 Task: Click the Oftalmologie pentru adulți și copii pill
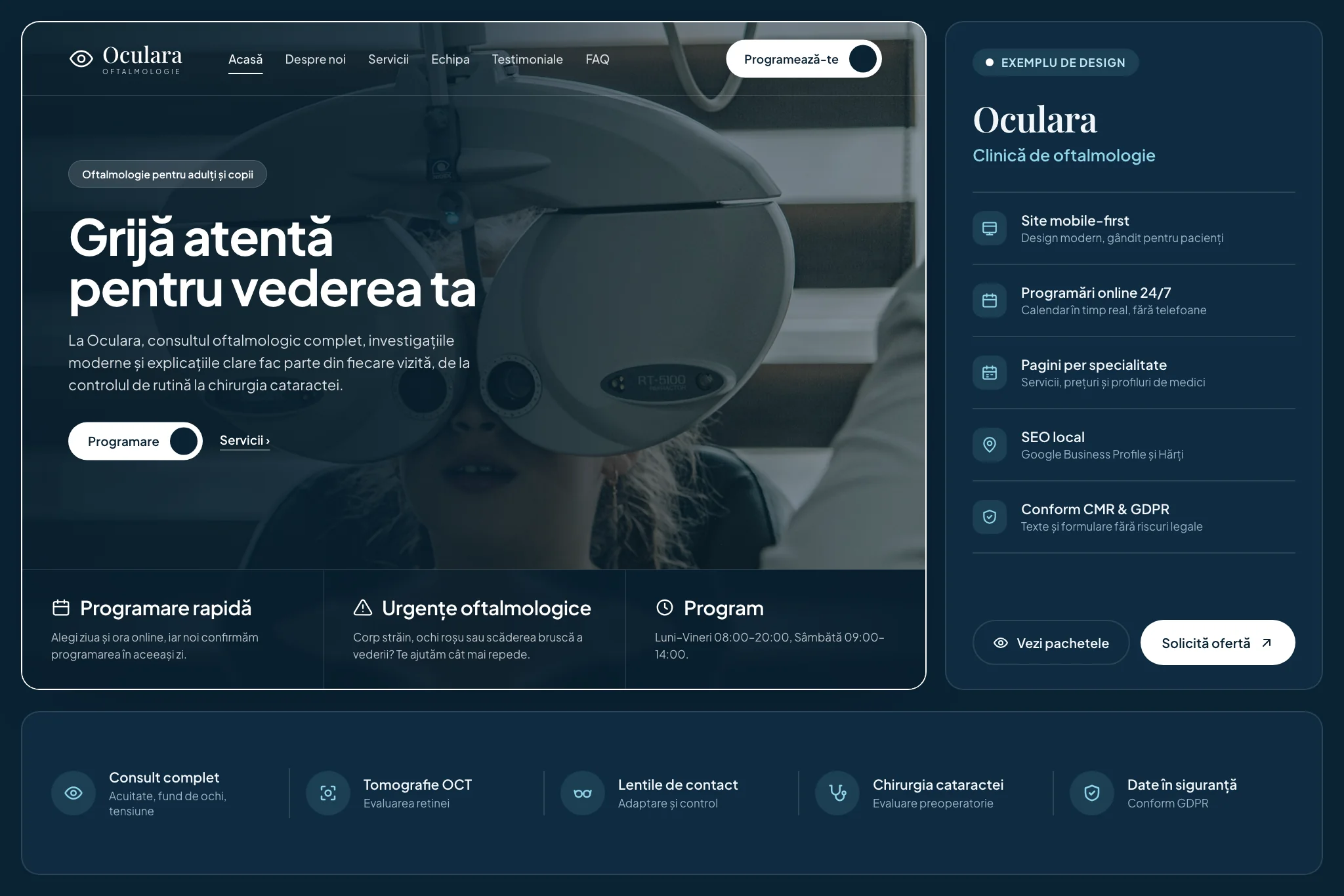tap(167, 174)
